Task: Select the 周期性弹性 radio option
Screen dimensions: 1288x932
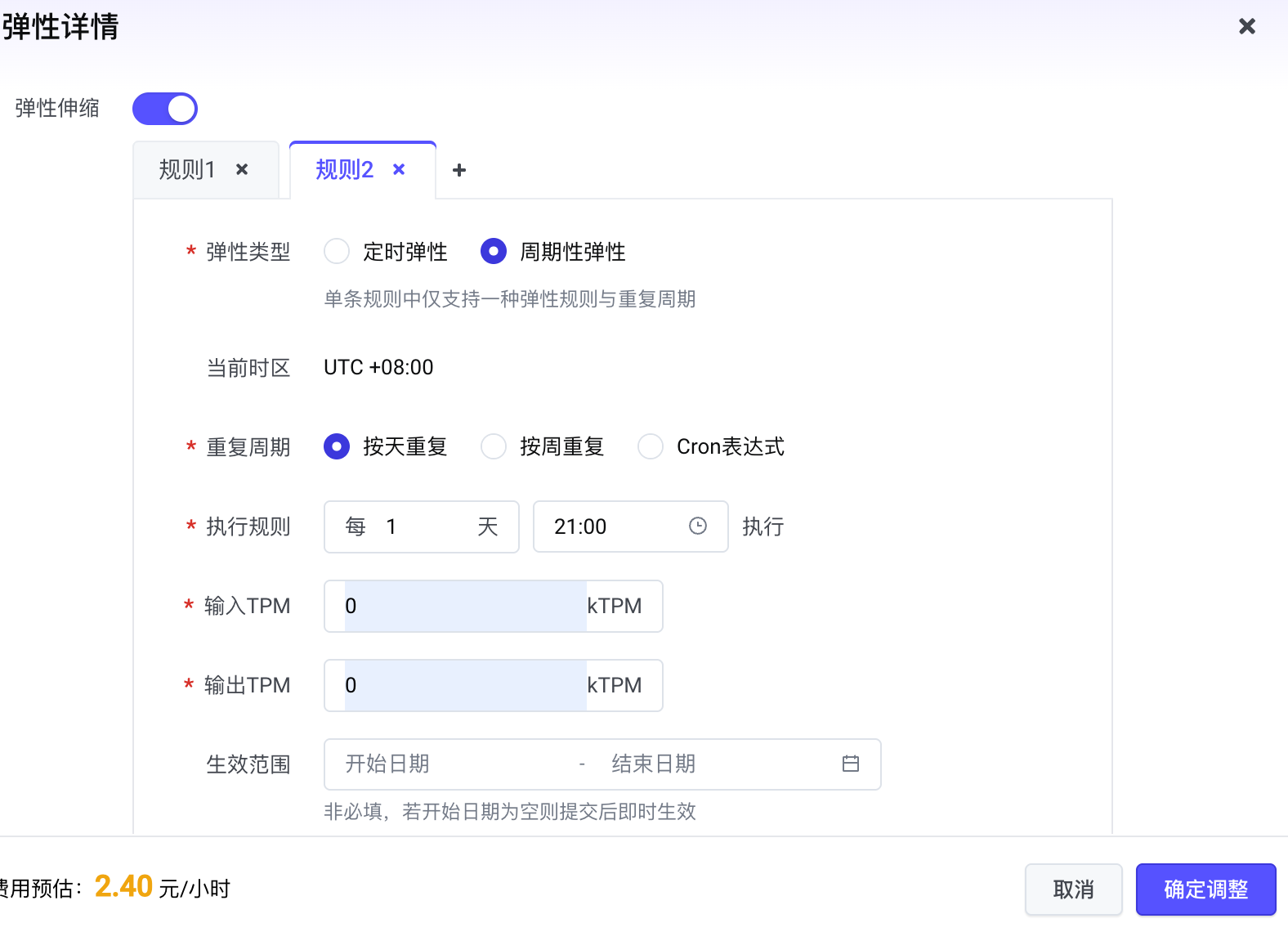Action: pyautogui.click(x=494, y=251)
